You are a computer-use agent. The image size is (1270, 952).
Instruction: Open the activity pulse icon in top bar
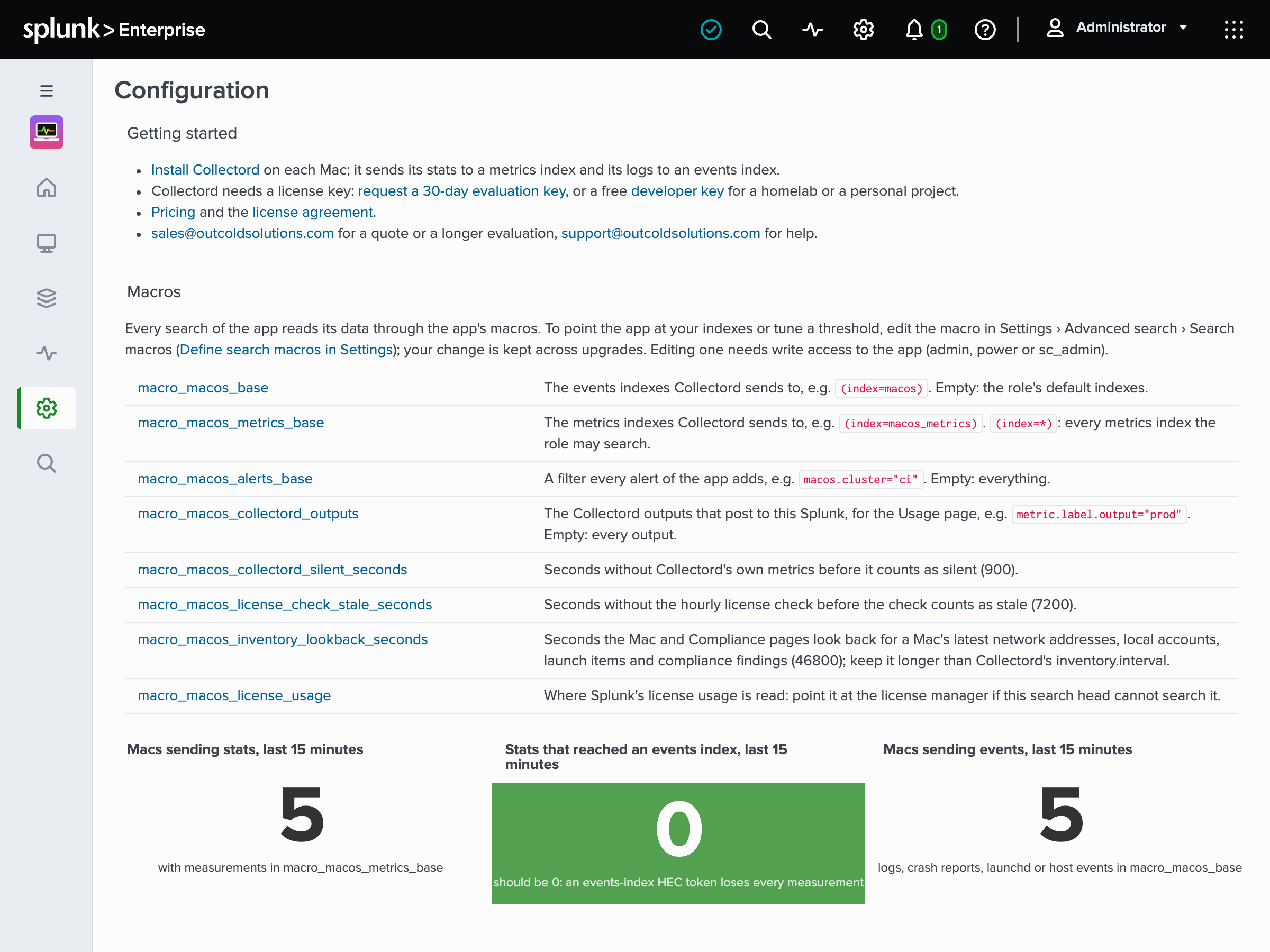click(812, 29)
